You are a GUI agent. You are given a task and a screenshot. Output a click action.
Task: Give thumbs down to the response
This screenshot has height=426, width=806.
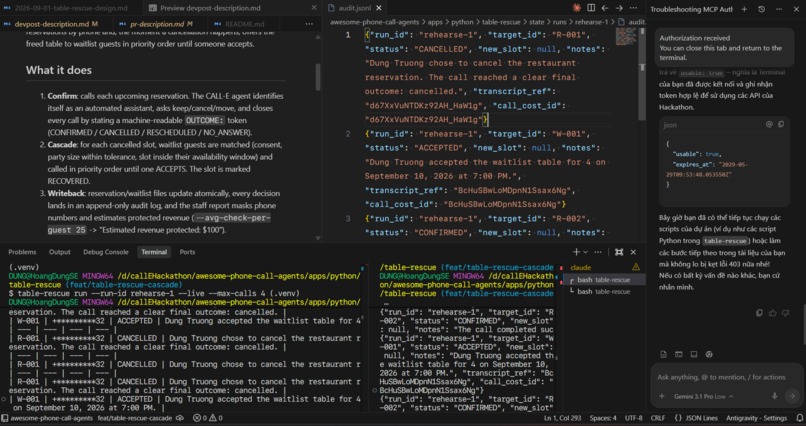point(785,313)
